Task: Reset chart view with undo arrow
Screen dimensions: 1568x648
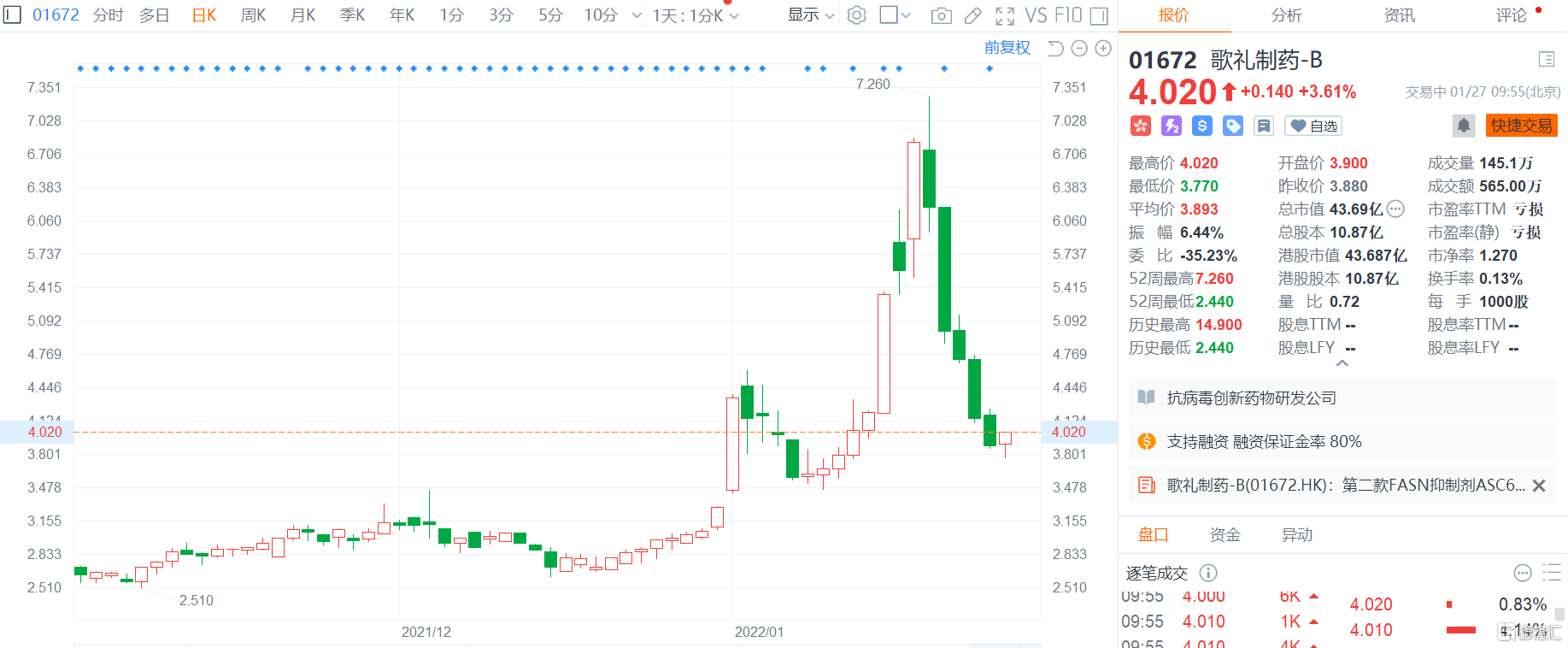Action: (x=1055, y=49)
